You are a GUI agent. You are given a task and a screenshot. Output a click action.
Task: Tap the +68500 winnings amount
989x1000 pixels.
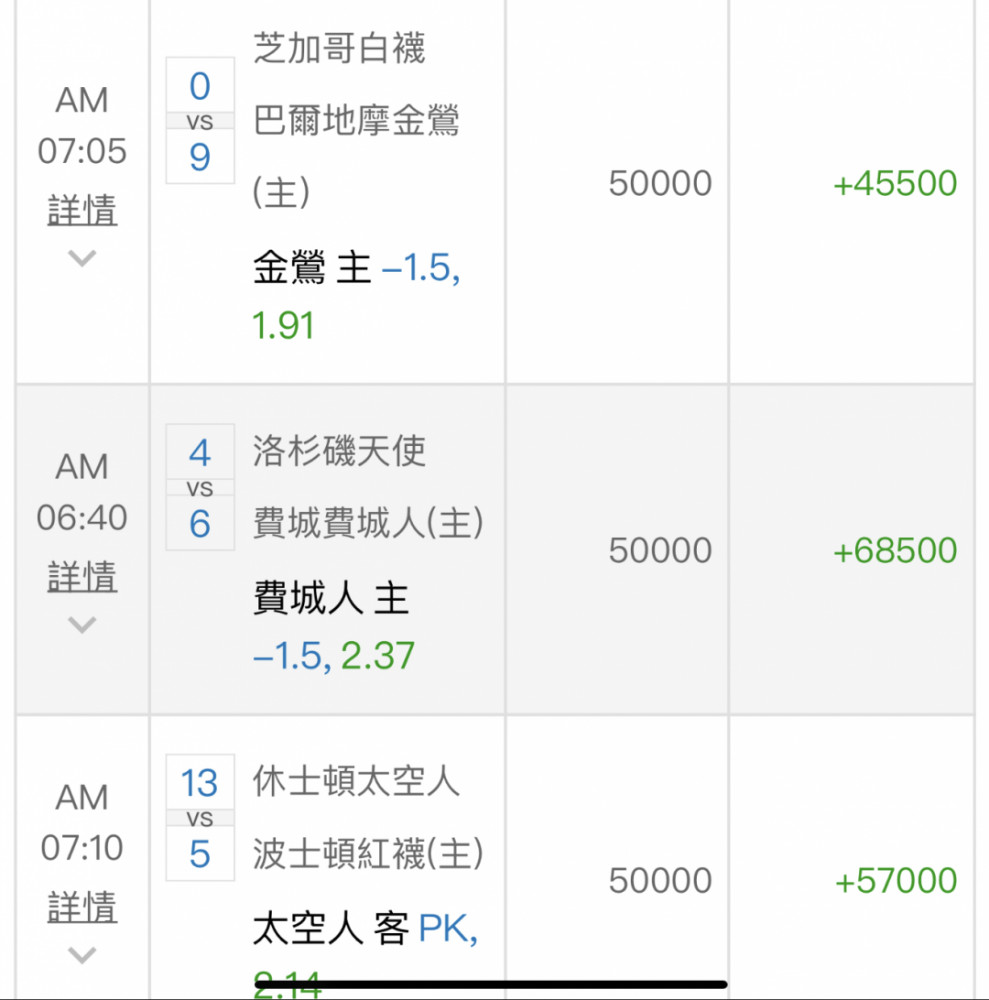coord(895,550)
